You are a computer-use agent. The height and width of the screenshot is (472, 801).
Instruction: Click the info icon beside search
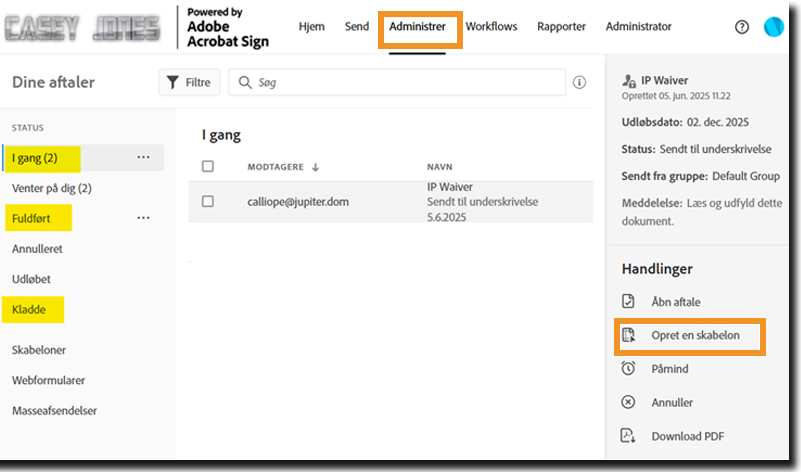point(579,82)
